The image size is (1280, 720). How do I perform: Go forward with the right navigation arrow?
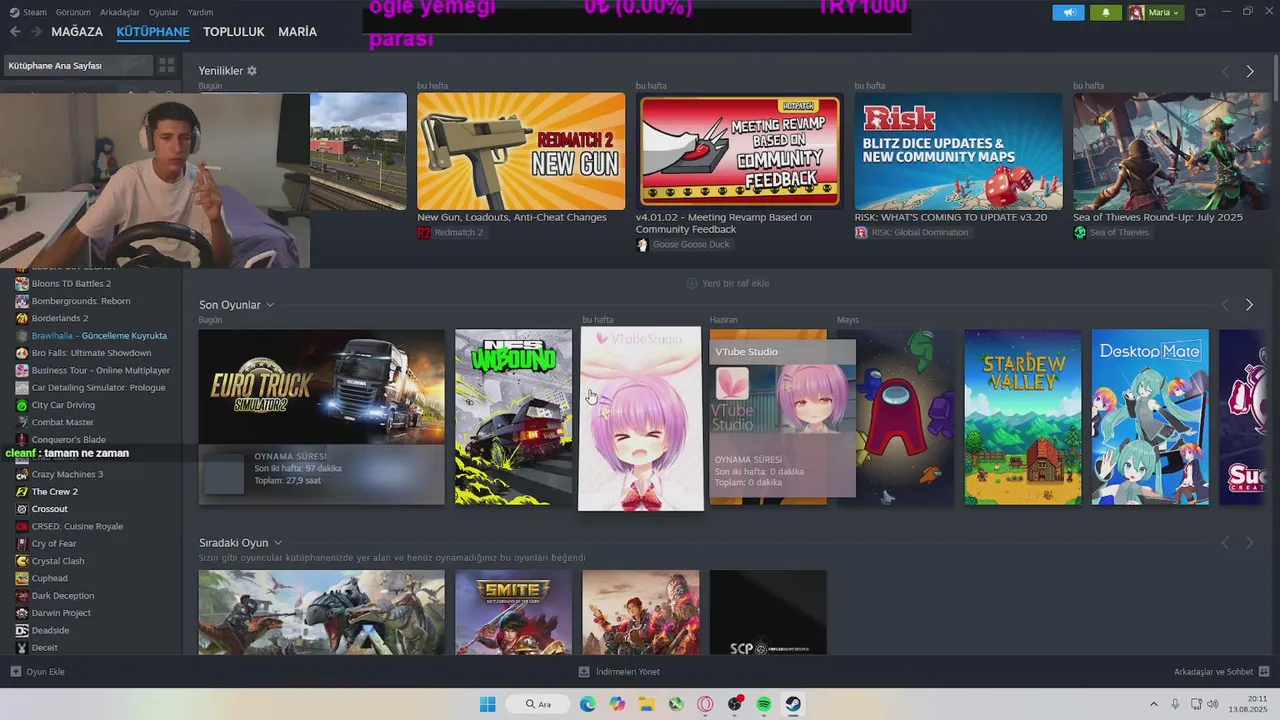[36, 32]
